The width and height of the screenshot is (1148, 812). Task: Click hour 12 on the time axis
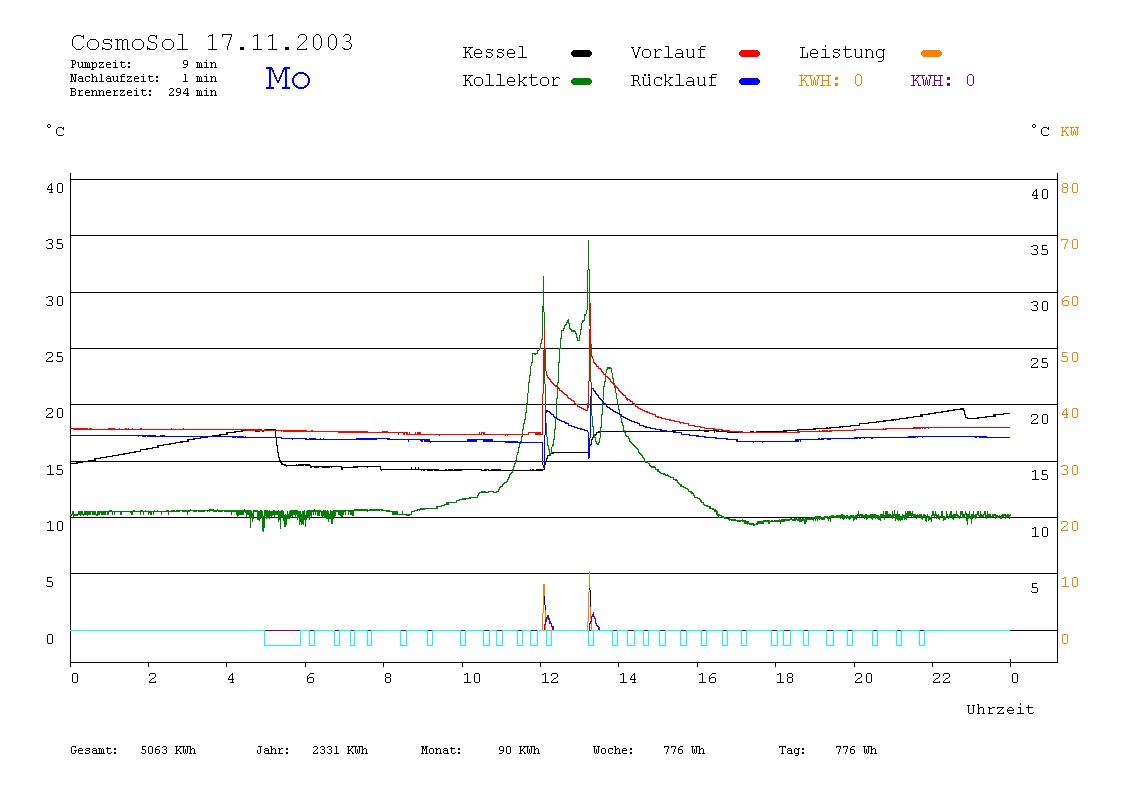(550, 679)
